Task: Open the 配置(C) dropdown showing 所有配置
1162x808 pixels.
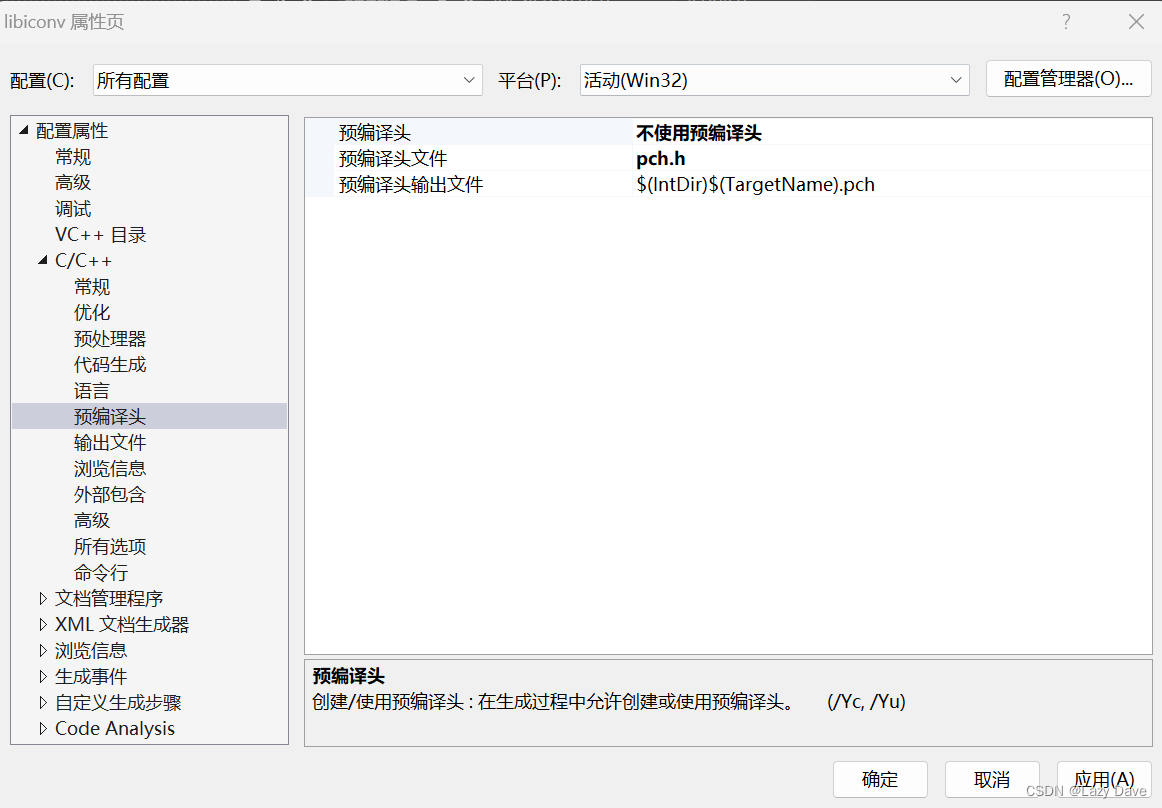Action: coord(288,80)
